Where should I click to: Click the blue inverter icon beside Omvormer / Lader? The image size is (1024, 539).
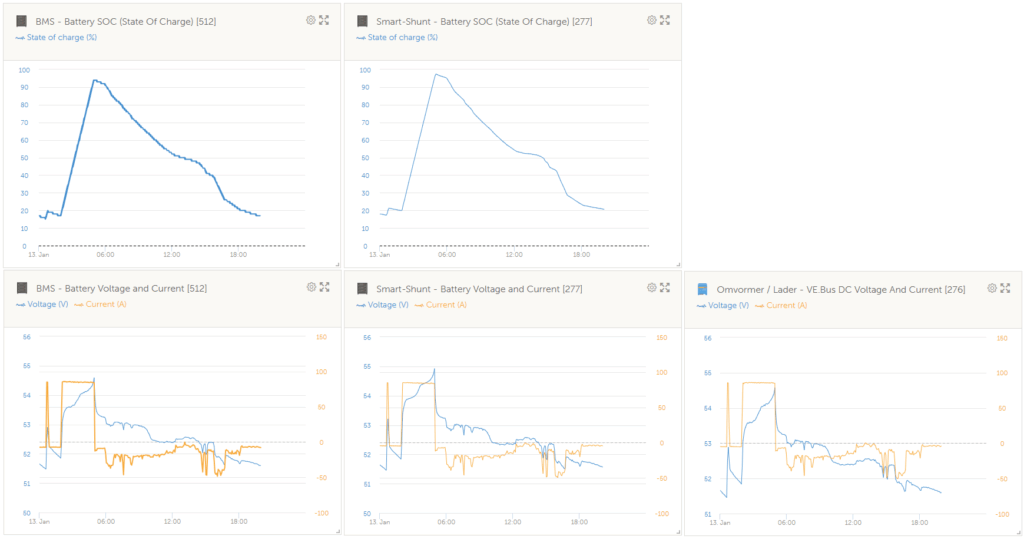pyautogui.click(x=703, y=289)
